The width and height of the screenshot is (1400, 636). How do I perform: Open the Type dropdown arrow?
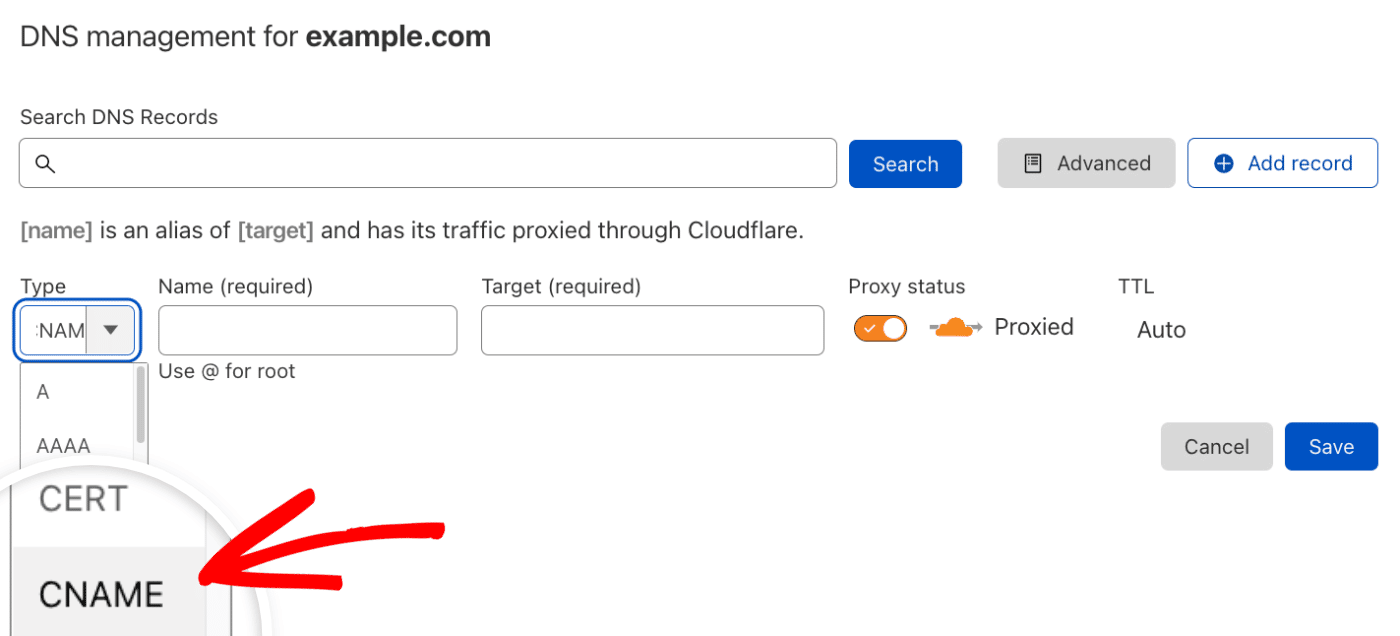[111, 330]
